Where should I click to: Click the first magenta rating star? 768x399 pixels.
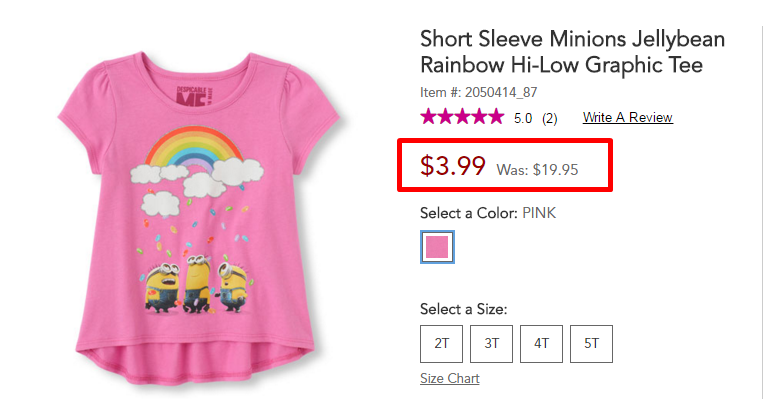[x=429, y=117]
